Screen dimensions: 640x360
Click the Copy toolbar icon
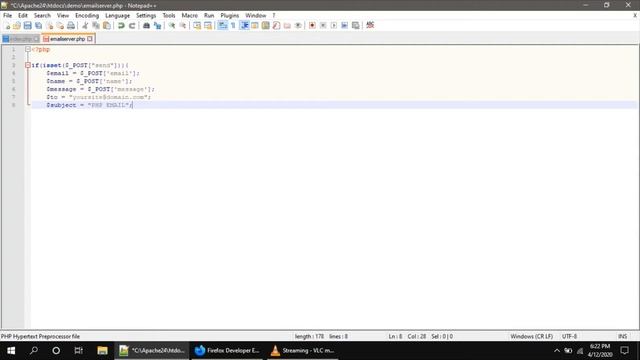[96, 26]
